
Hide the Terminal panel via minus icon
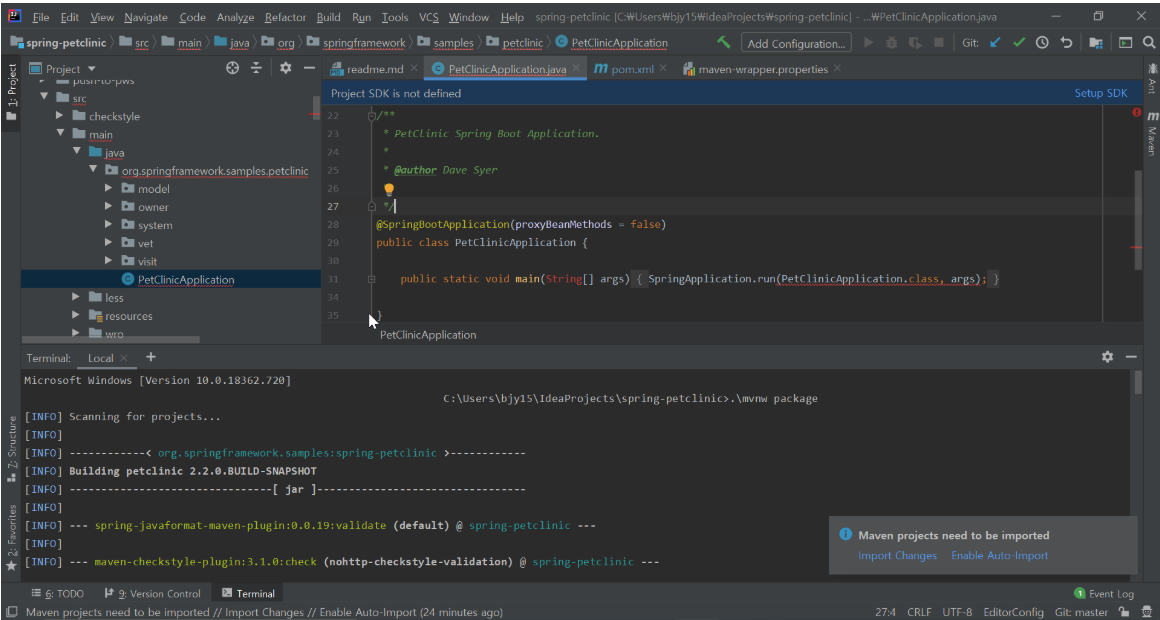pos(1131,357)
